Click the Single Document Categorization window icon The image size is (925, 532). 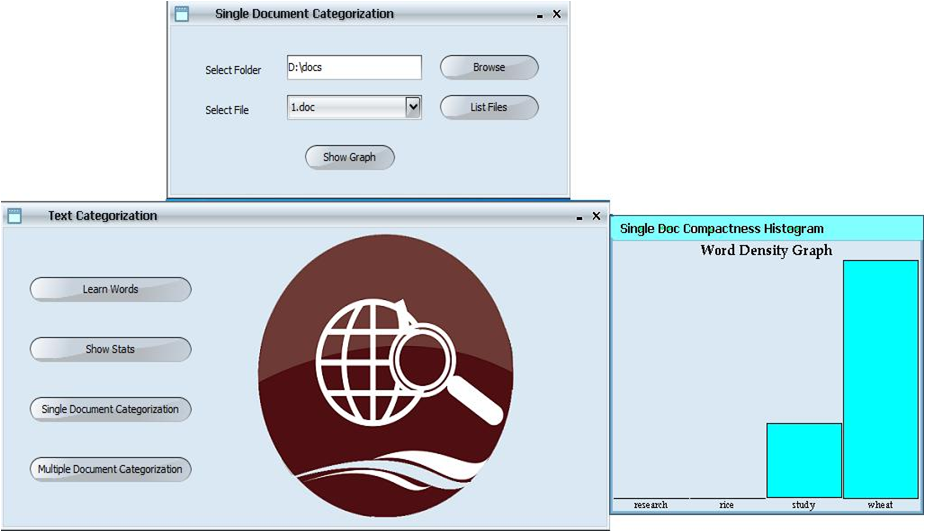pyautogui.click(x=181, y=14)
